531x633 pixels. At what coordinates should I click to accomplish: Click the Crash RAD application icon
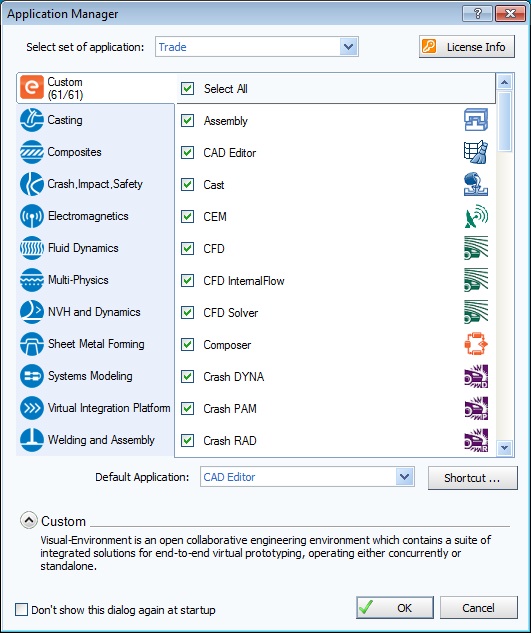(x=476, y=440)
